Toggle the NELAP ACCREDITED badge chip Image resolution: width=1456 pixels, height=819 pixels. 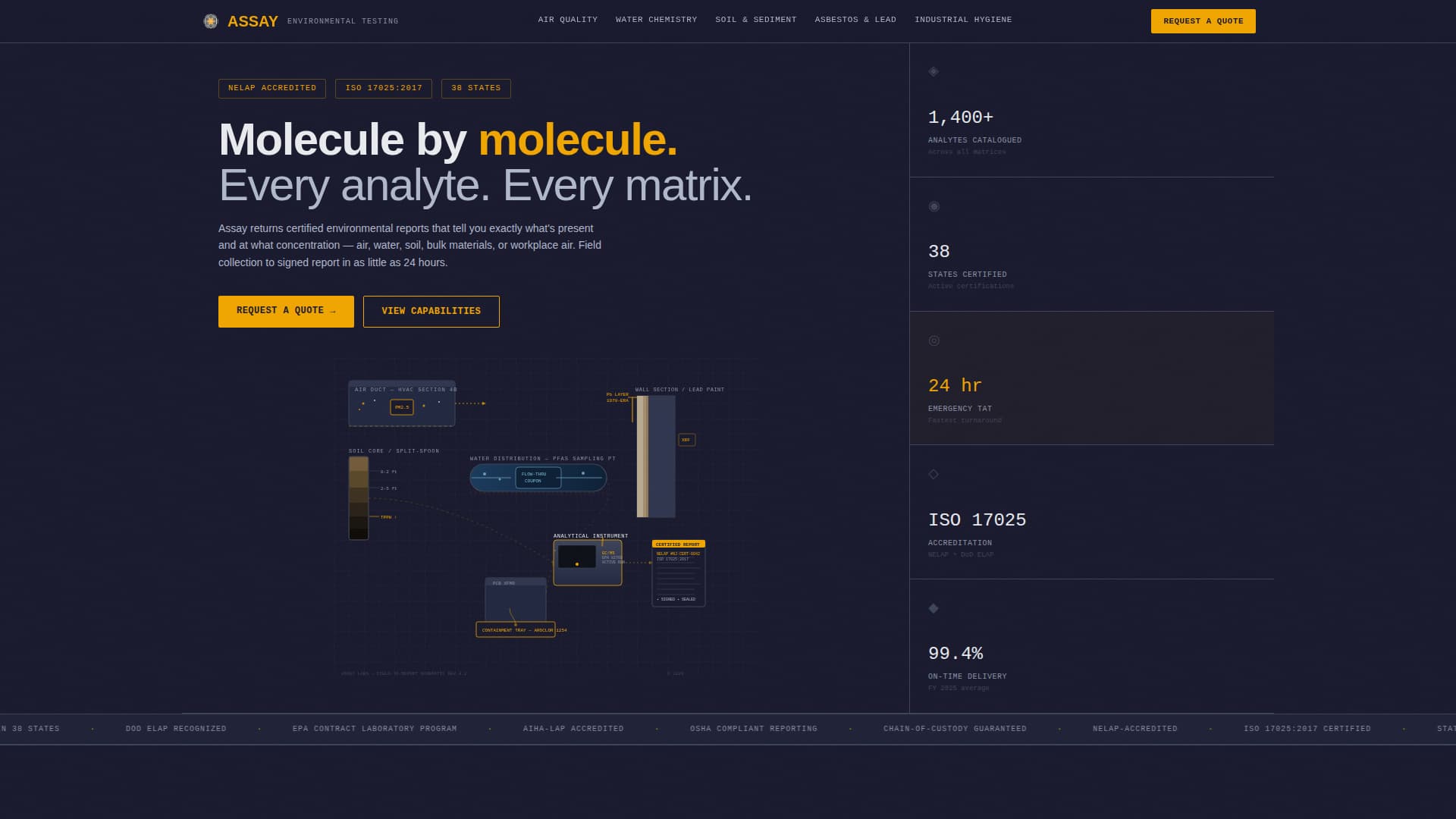pyautogui.click(x=271, y=88)
